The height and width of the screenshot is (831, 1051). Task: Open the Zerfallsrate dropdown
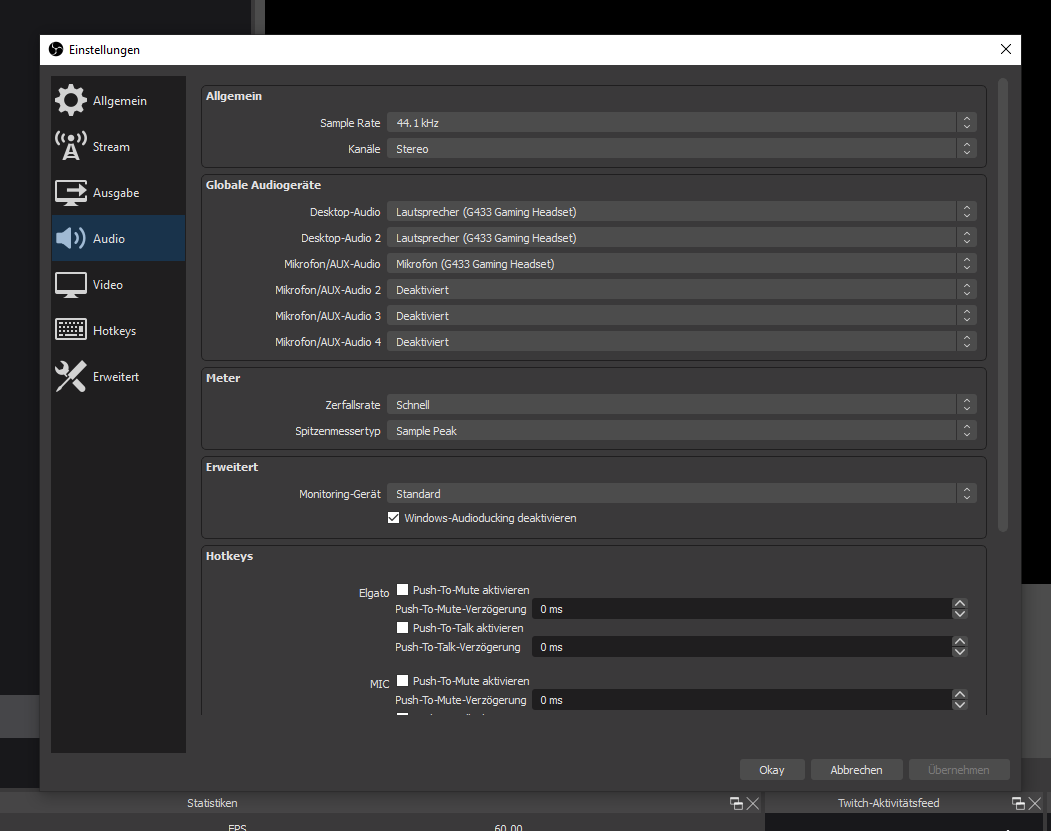(x=680, y=405)
